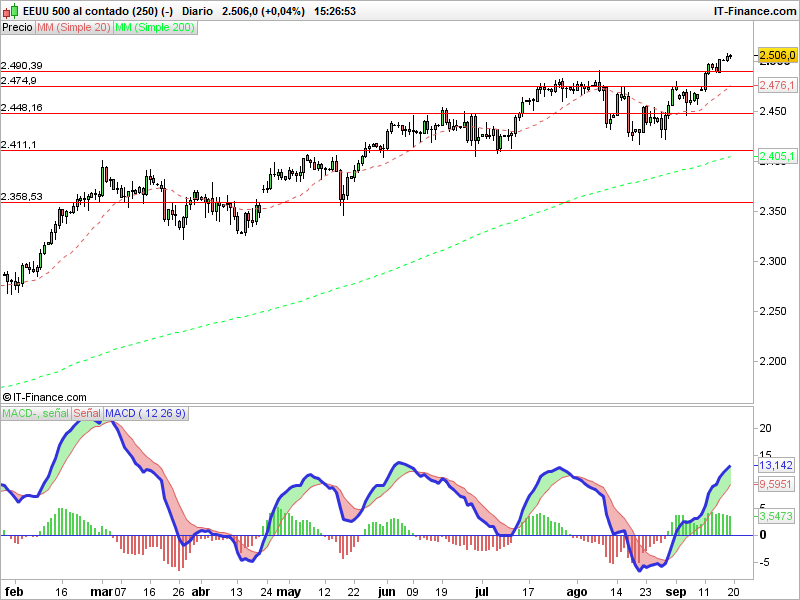The image size is (800, 600).
Task: Click the MACD value tag 13,142
Action: point(776,465)
